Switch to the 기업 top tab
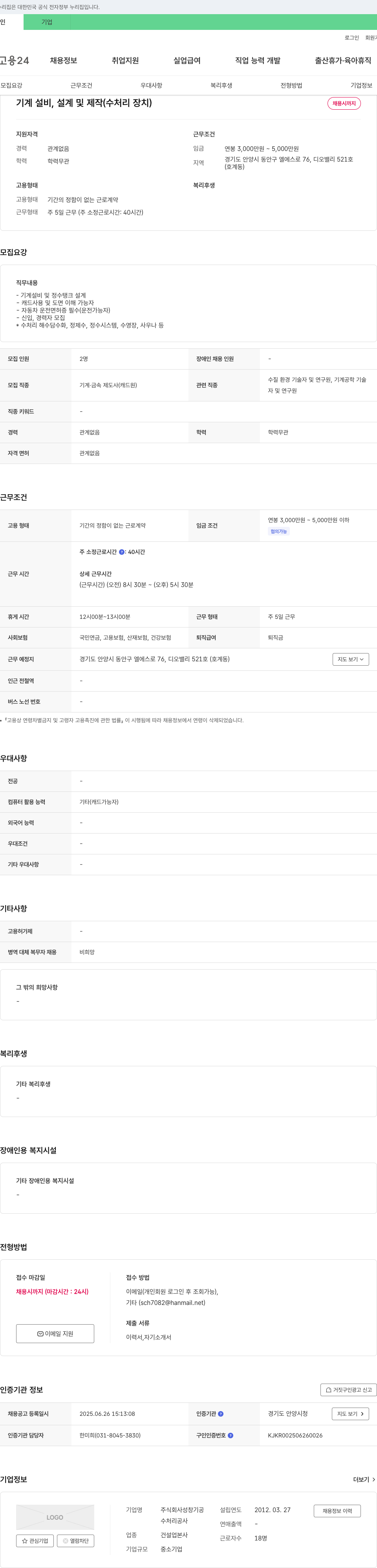Image resolution: width=377 pixels, height=1568 pixels. pyautogui.click(x=47, y=22)
